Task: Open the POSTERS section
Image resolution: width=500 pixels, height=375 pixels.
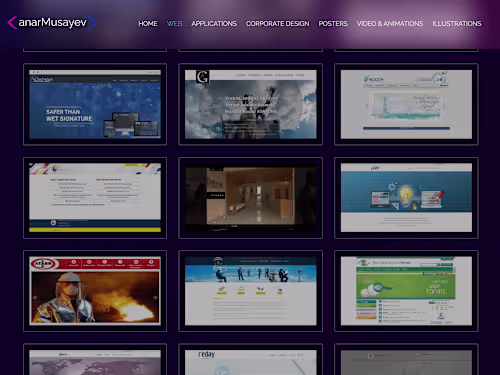Action: click(x=333, y=24)
